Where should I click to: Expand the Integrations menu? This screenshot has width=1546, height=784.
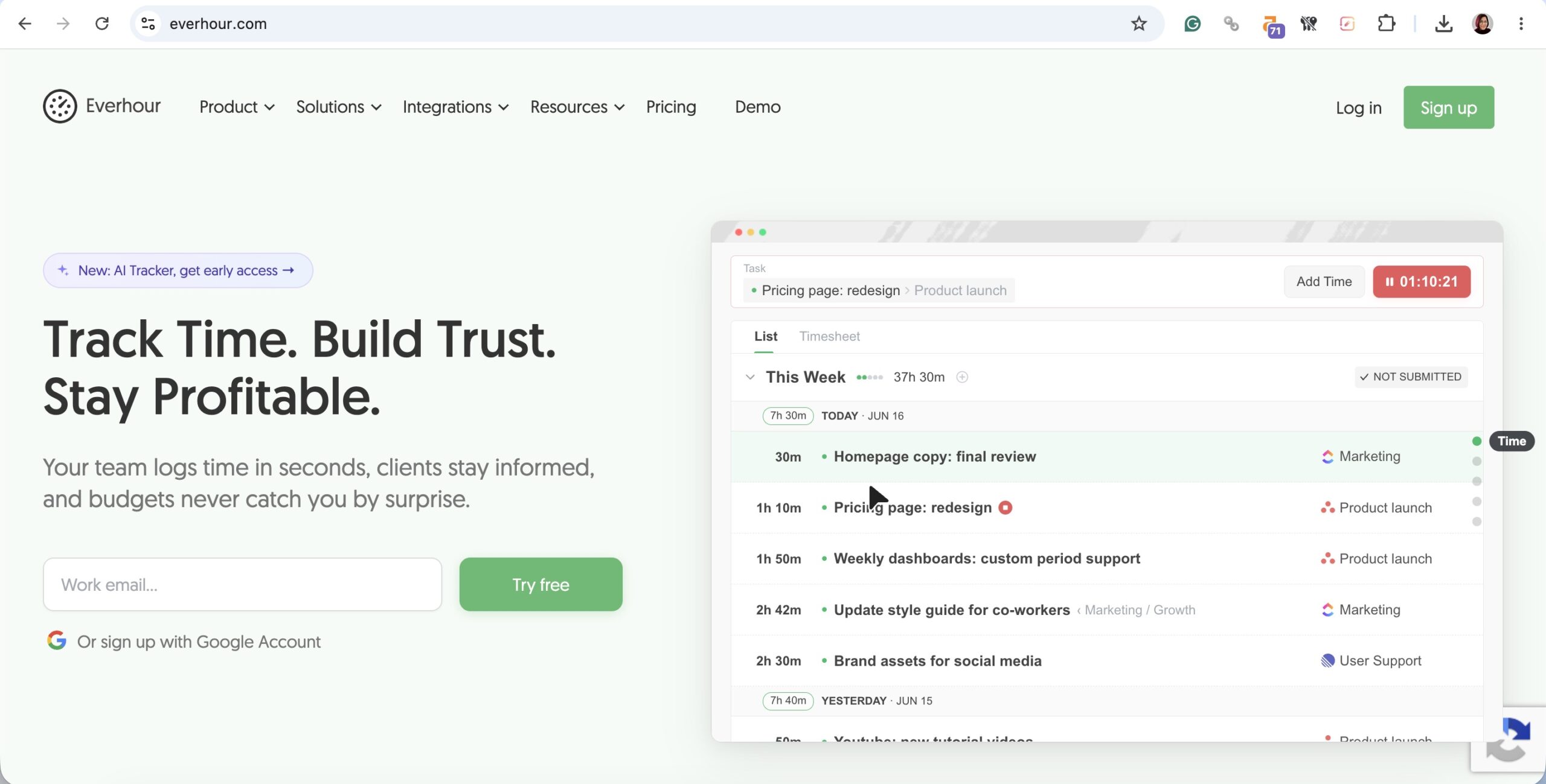456,107
